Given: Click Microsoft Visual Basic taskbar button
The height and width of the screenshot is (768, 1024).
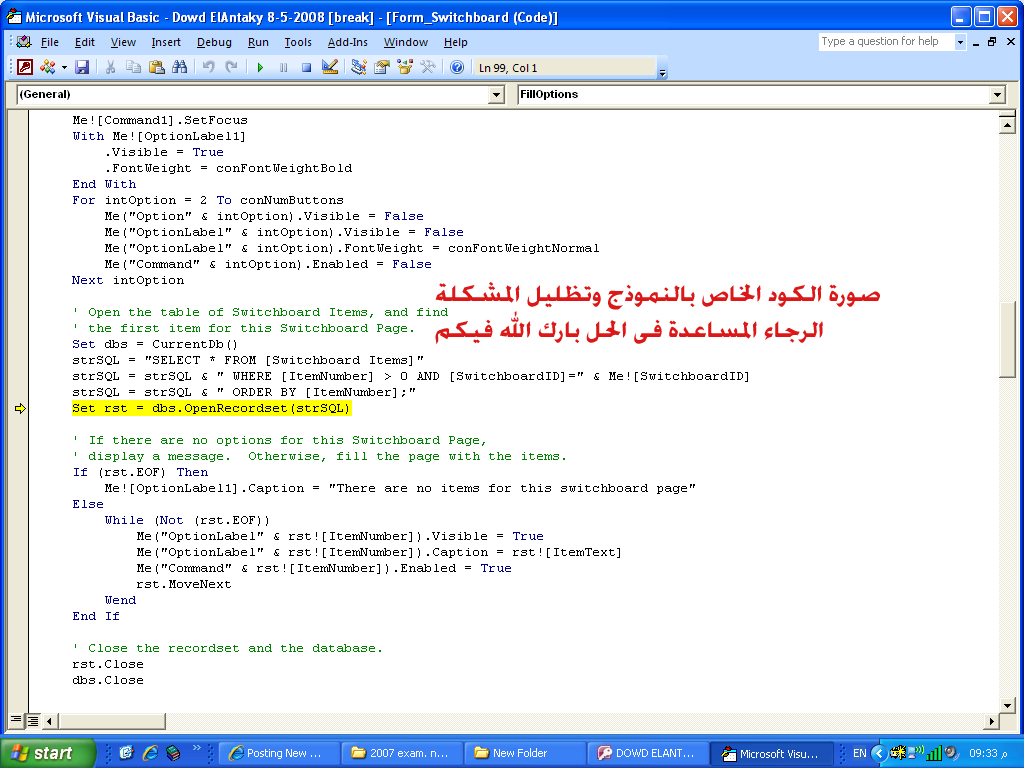Looking at the screenshot, I should click(771, 753).
